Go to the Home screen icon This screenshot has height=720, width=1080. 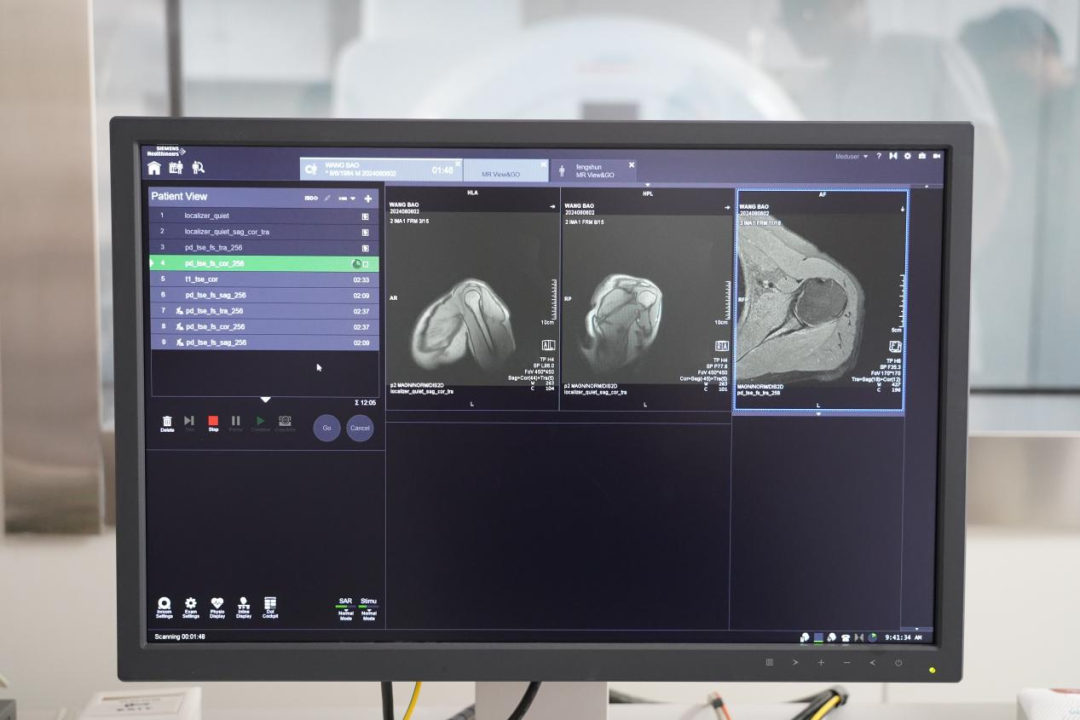point(154,168)
